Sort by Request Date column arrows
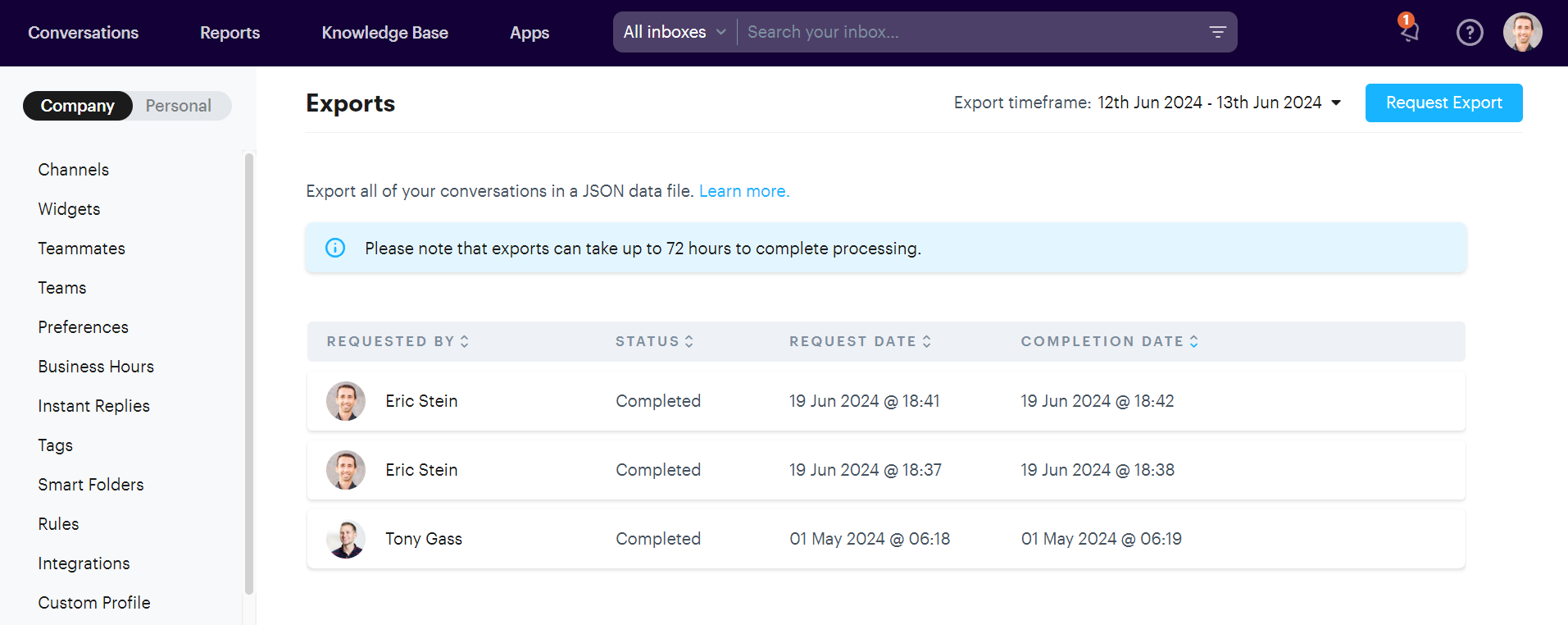This screenshot has height=625, width=1568. coord(927,341)
